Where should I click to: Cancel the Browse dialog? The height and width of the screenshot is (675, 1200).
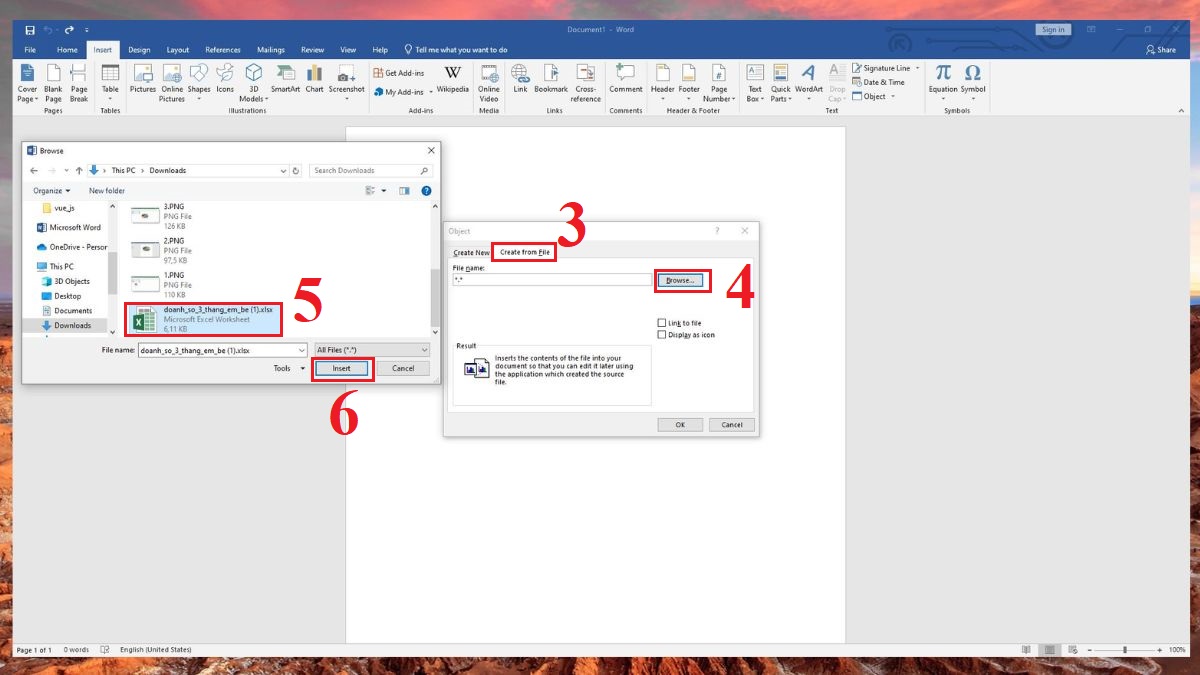[403, 368]
